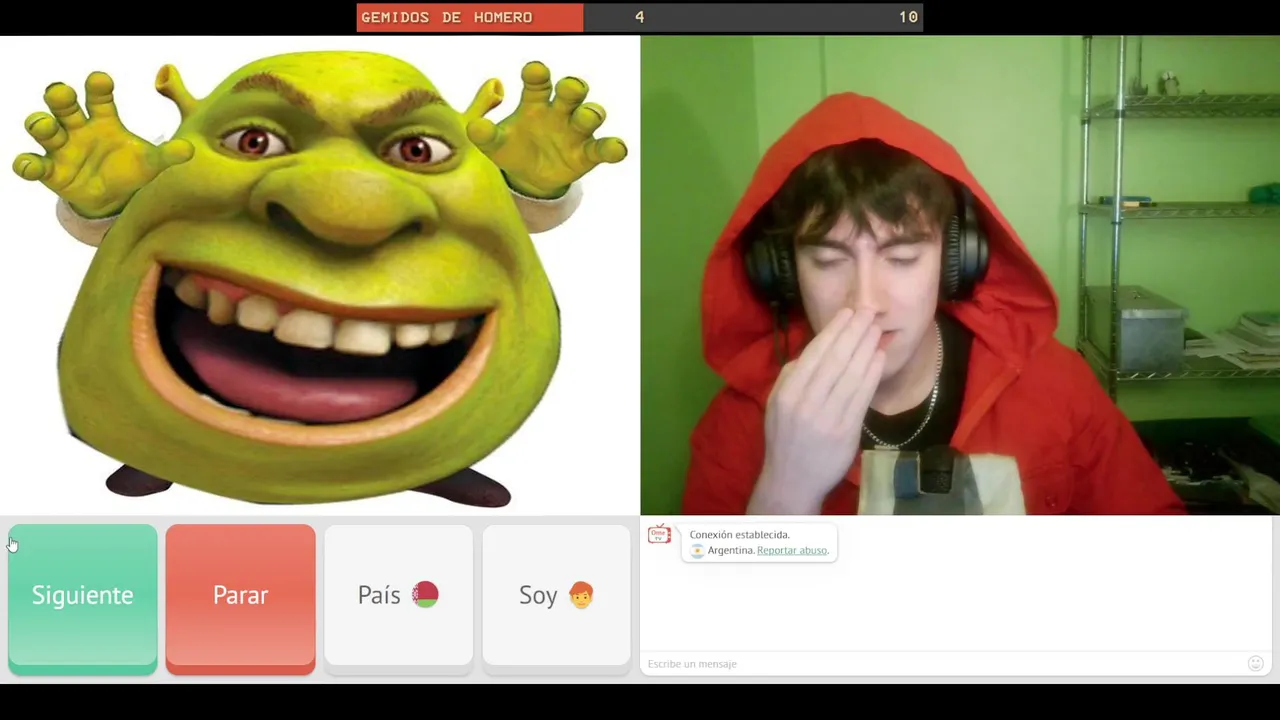Click the Conexión establecida message
This screenshot has height=720, width=1280.
739,535
